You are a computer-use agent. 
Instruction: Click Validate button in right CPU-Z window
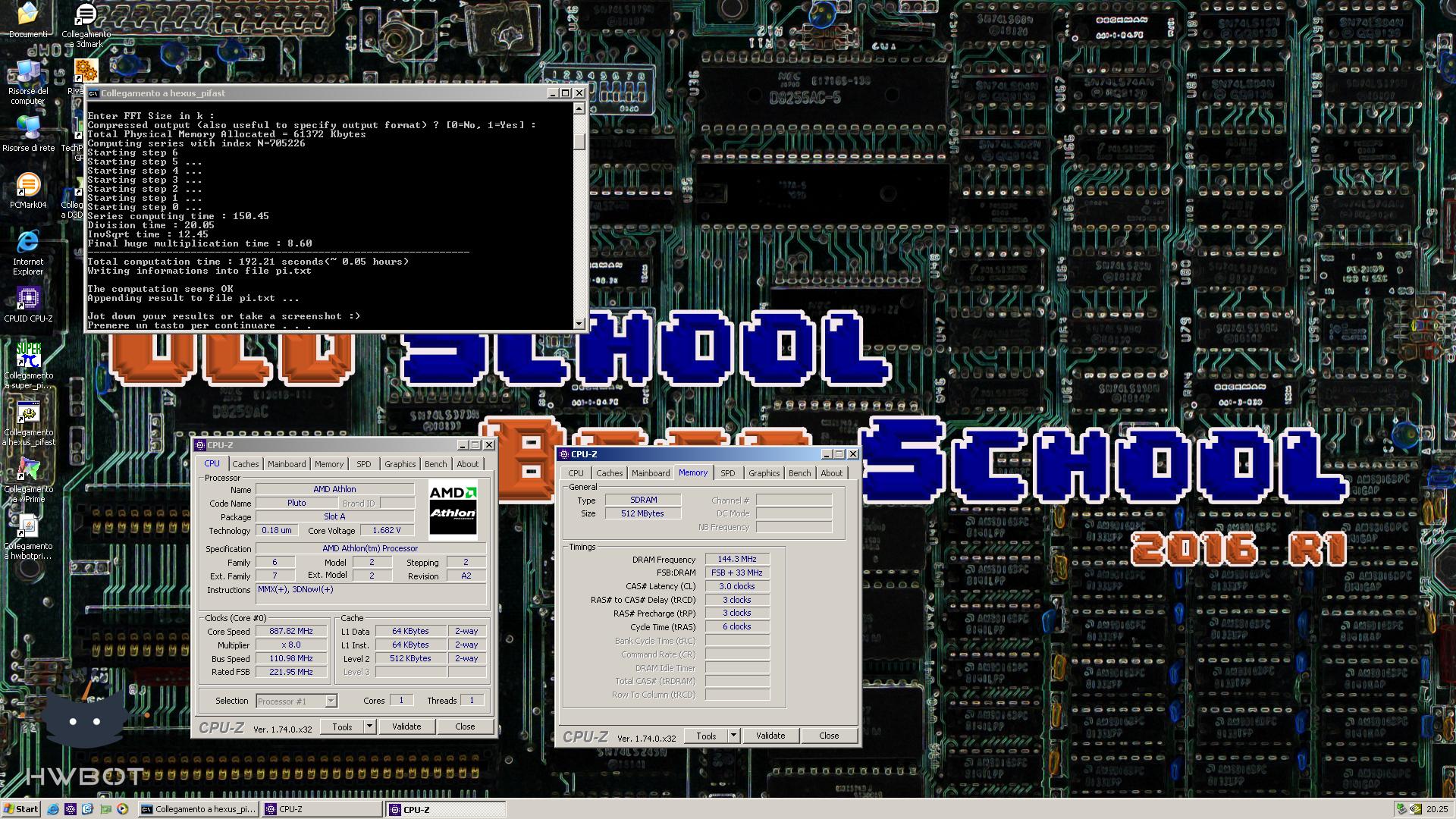tap(770, 736)
